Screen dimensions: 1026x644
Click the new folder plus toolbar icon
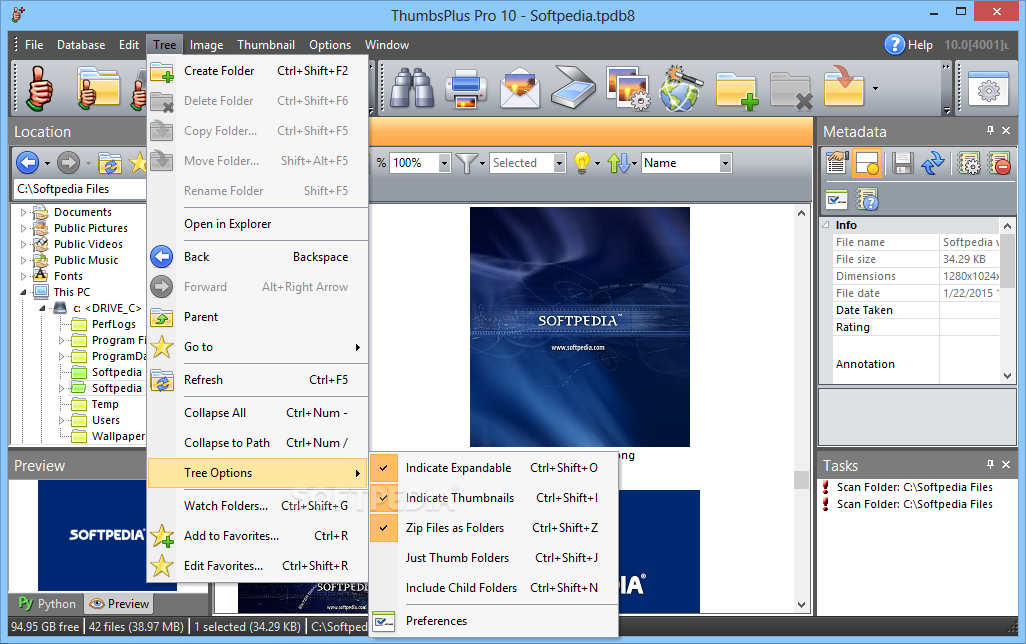(x=737, y=90)
